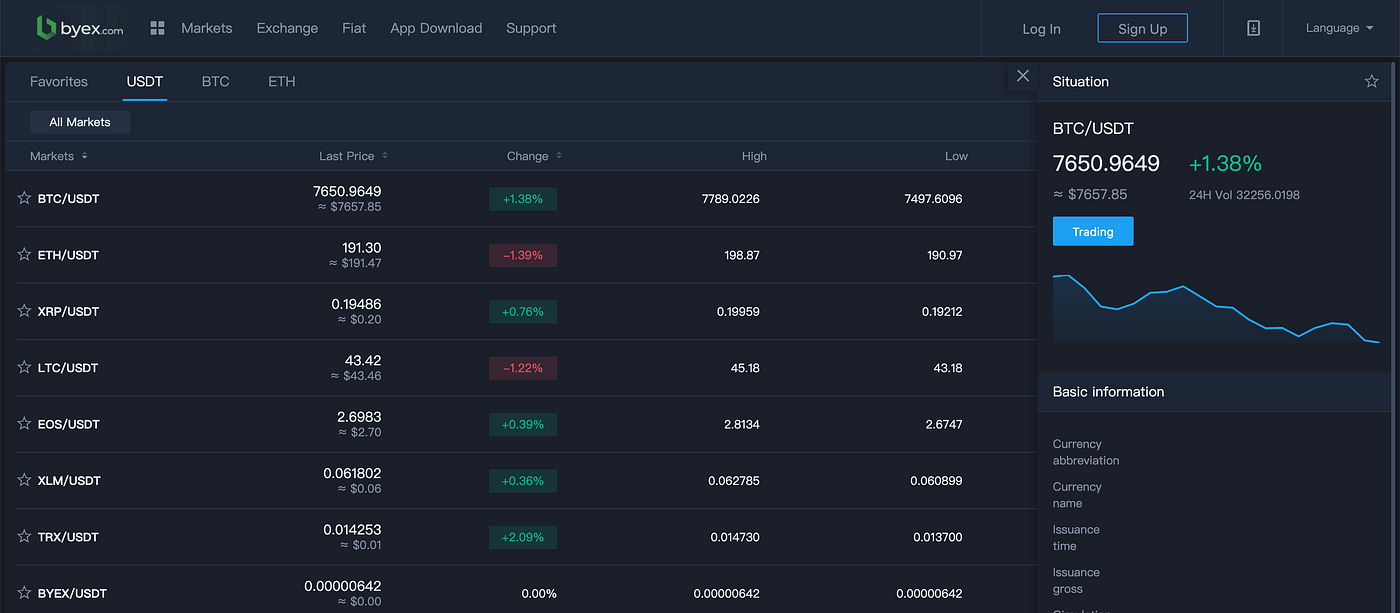Open Exchange in the top navigation

coord(287,28)
